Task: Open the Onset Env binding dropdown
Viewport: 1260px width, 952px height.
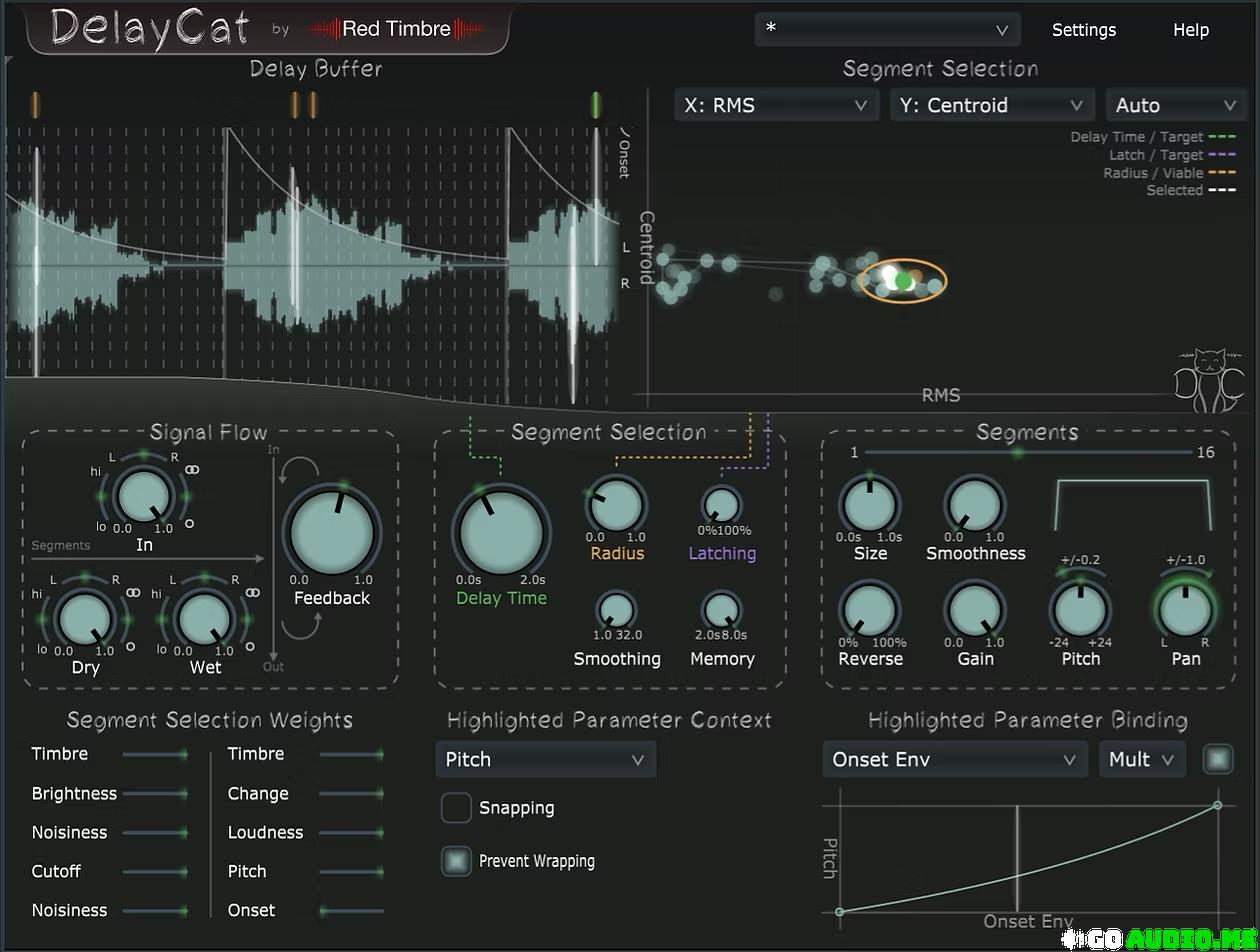Action: click(x=954, y=759)
